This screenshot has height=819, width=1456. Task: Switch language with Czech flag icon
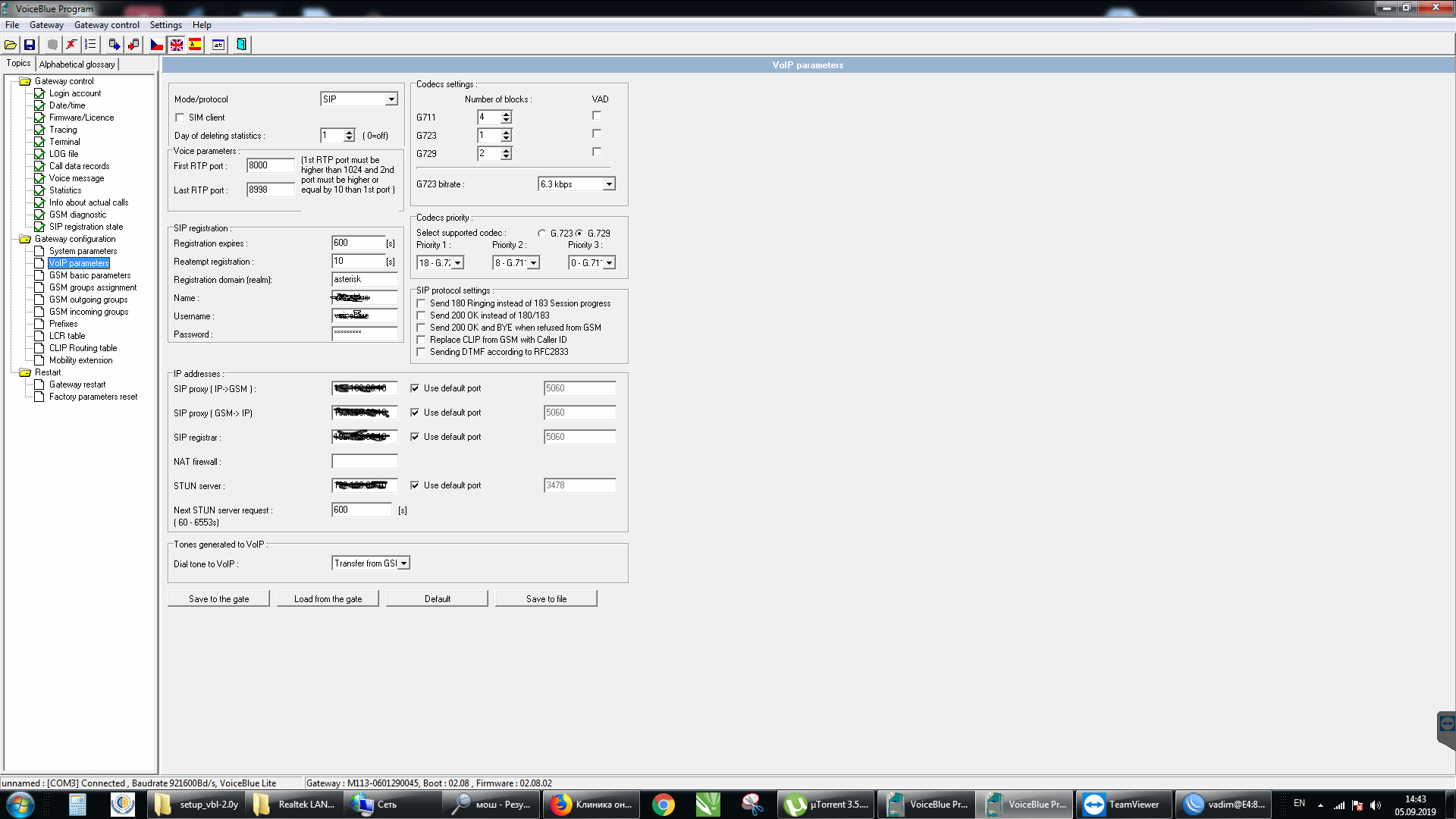pos(157,45)
